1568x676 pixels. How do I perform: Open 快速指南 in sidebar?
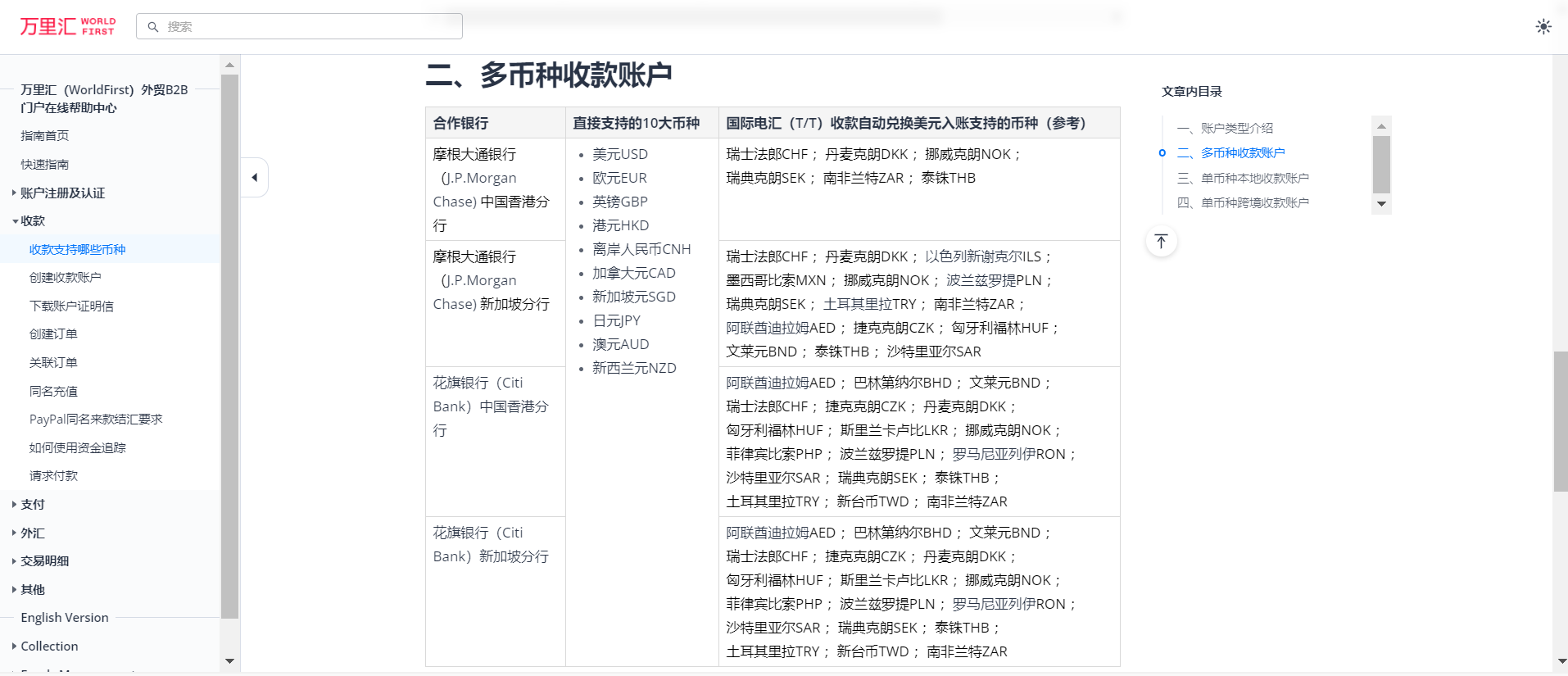tap(45, 165)
